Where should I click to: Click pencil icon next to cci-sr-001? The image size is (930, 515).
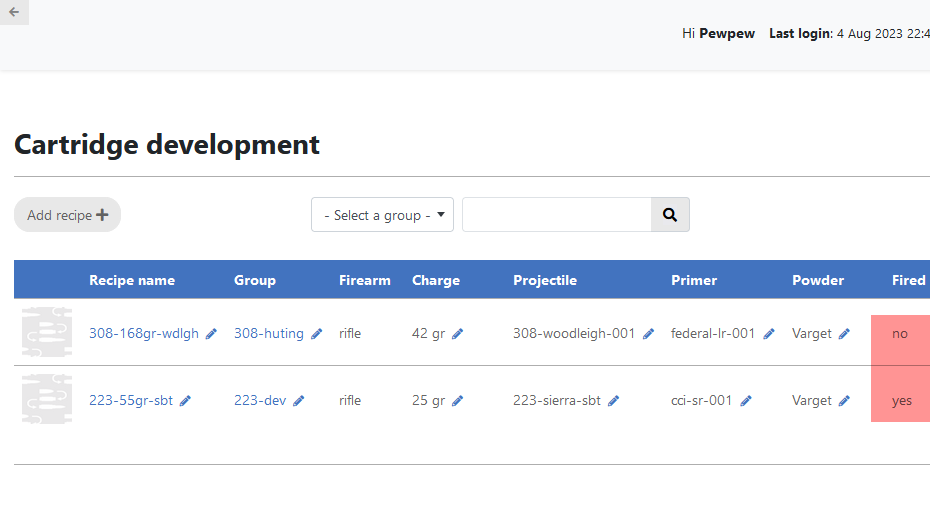coord(746,401)
